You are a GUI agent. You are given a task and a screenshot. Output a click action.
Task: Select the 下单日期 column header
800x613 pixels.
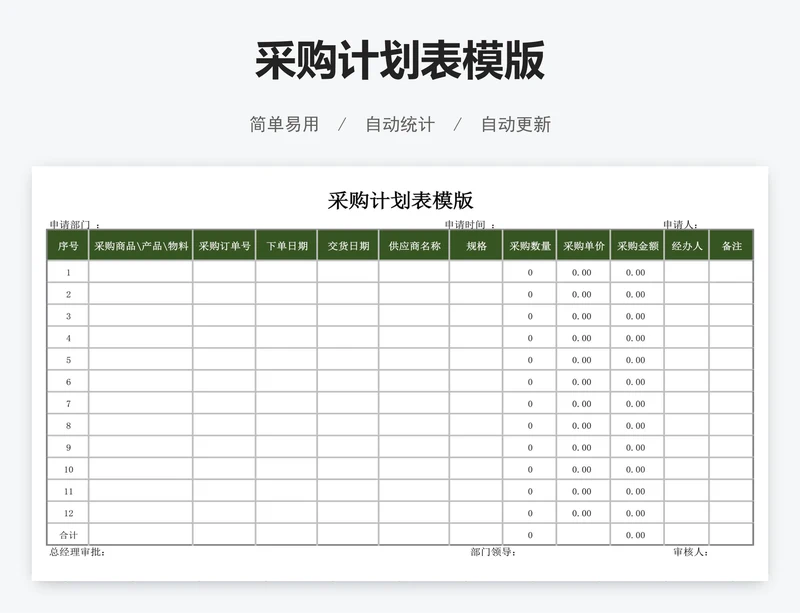click(286, 246)
